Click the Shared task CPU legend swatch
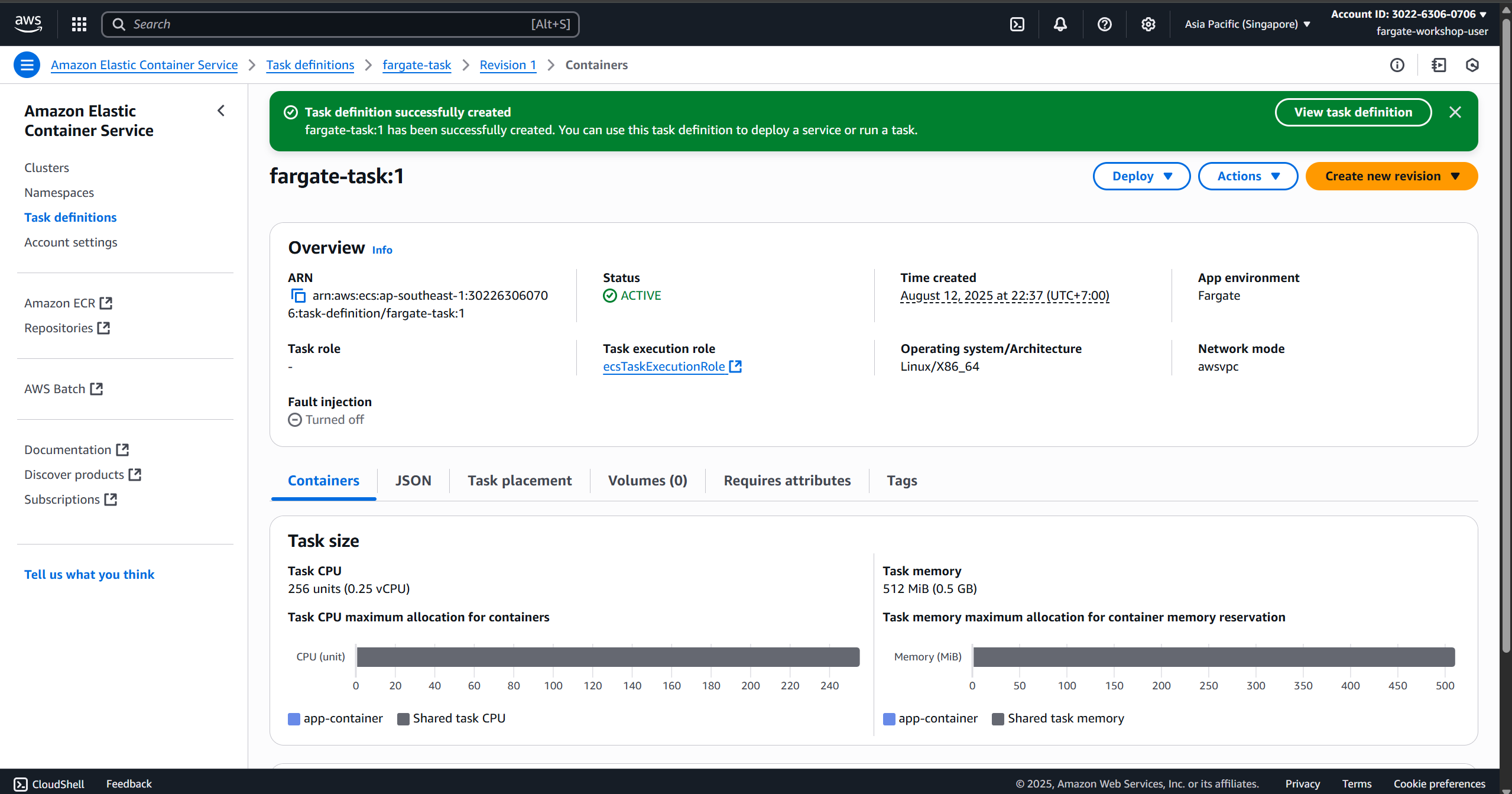The width and height of the screenshot is (1512, 794). click(403, 719)
